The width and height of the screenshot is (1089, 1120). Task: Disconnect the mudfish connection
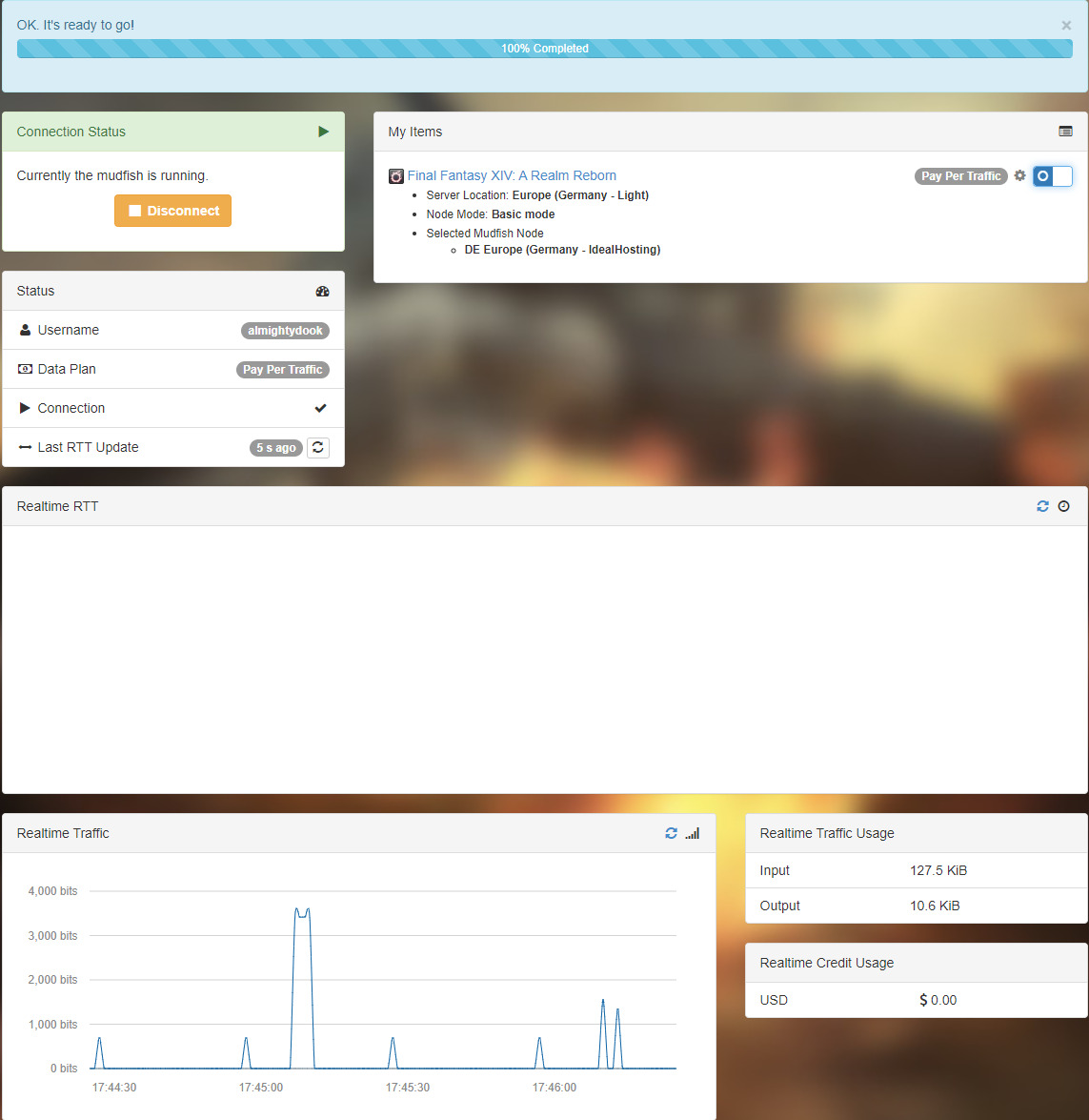click(x=172, y=211)
